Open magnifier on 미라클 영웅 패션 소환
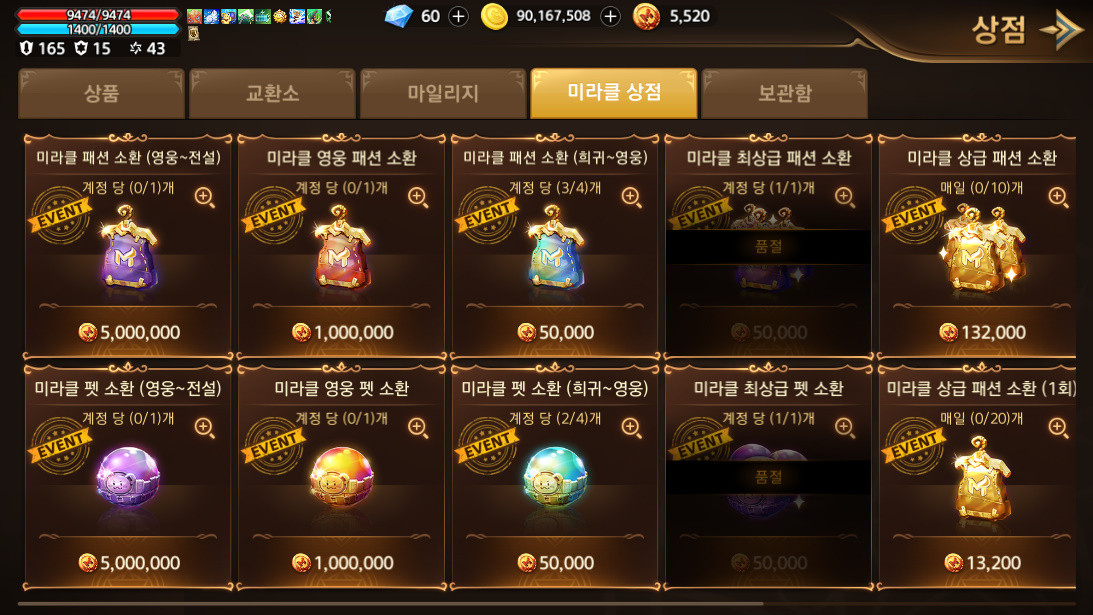1093x615 pixels. (x=418, y=197)
